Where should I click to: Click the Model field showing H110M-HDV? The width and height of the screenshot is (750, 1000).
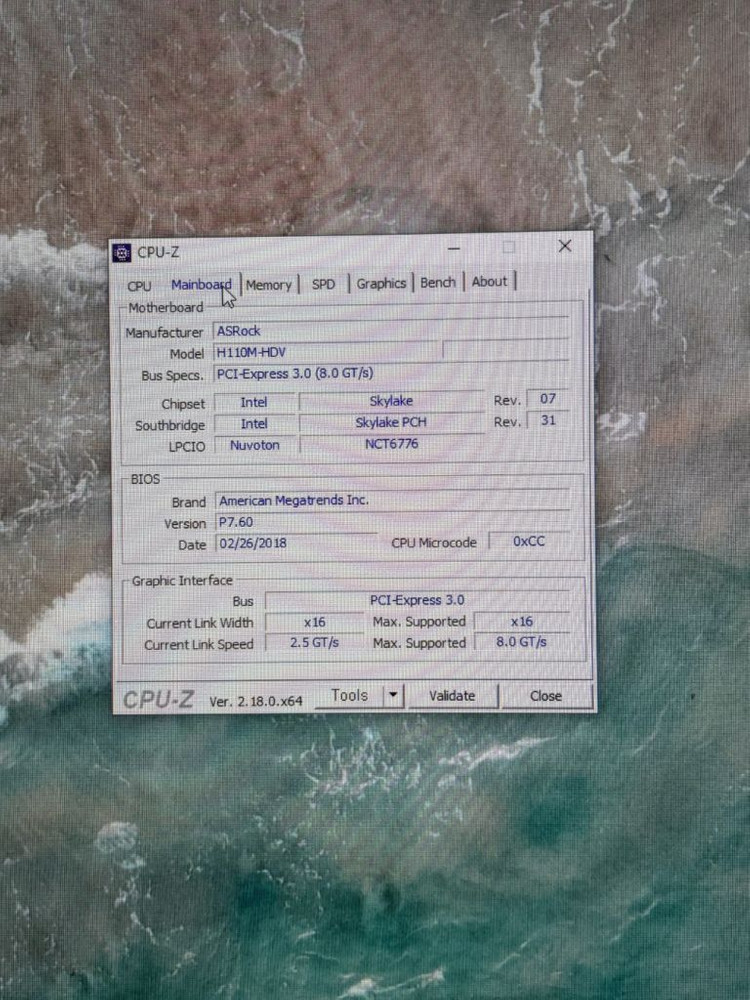(325, 353)
